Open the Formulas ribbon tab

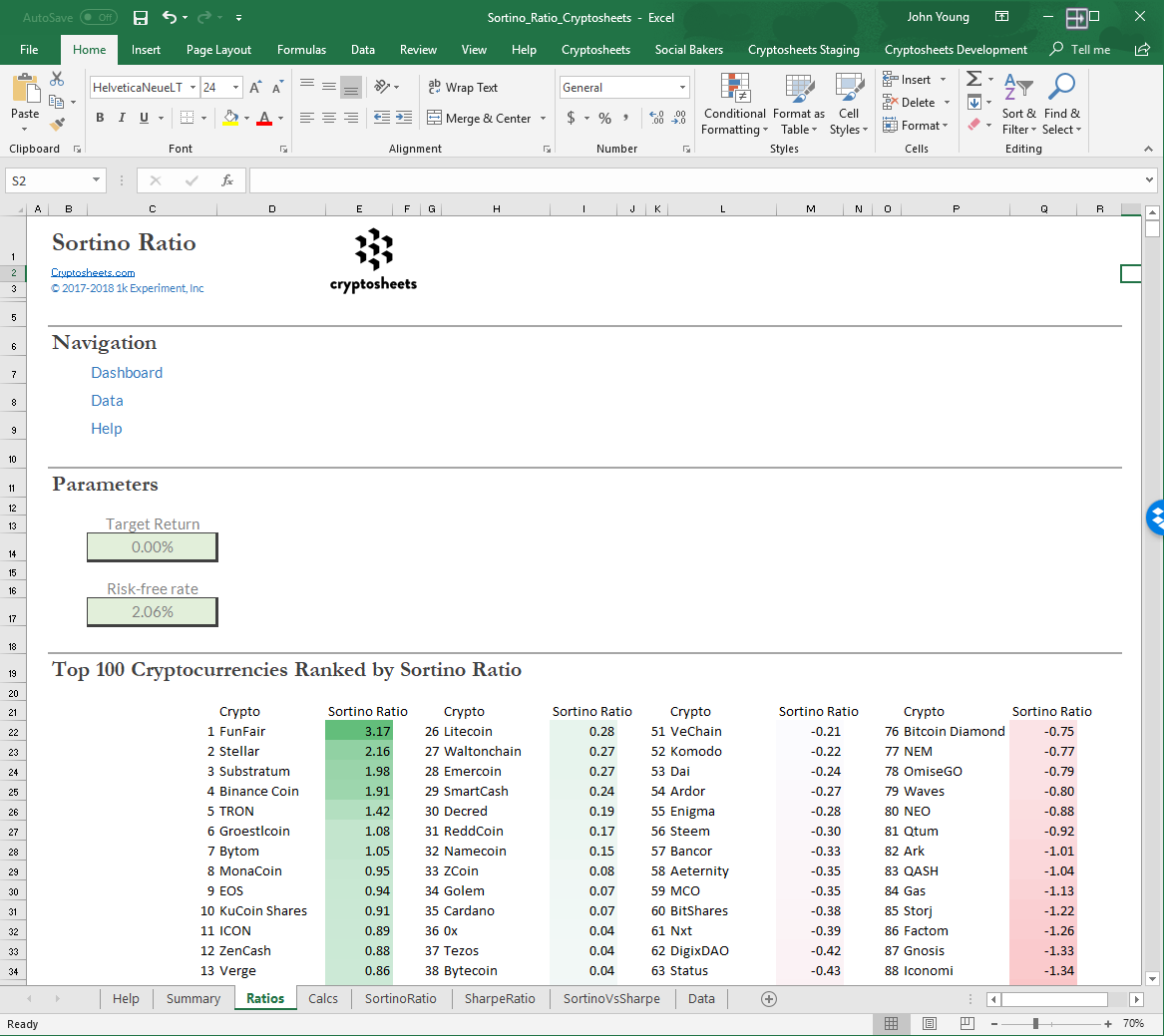pyautogui.click(x=301, y=50)
